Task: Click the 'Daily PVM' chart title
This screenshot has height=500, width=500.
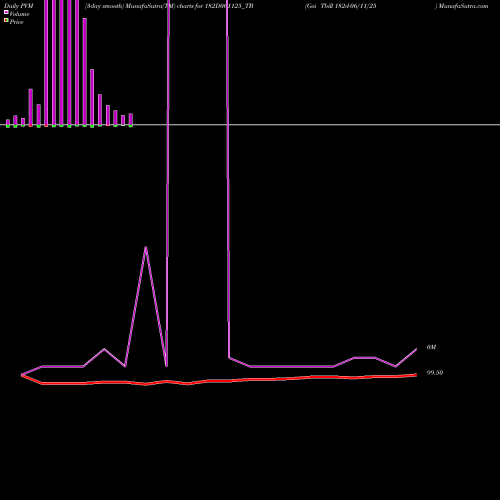Action: pos(19,6)
